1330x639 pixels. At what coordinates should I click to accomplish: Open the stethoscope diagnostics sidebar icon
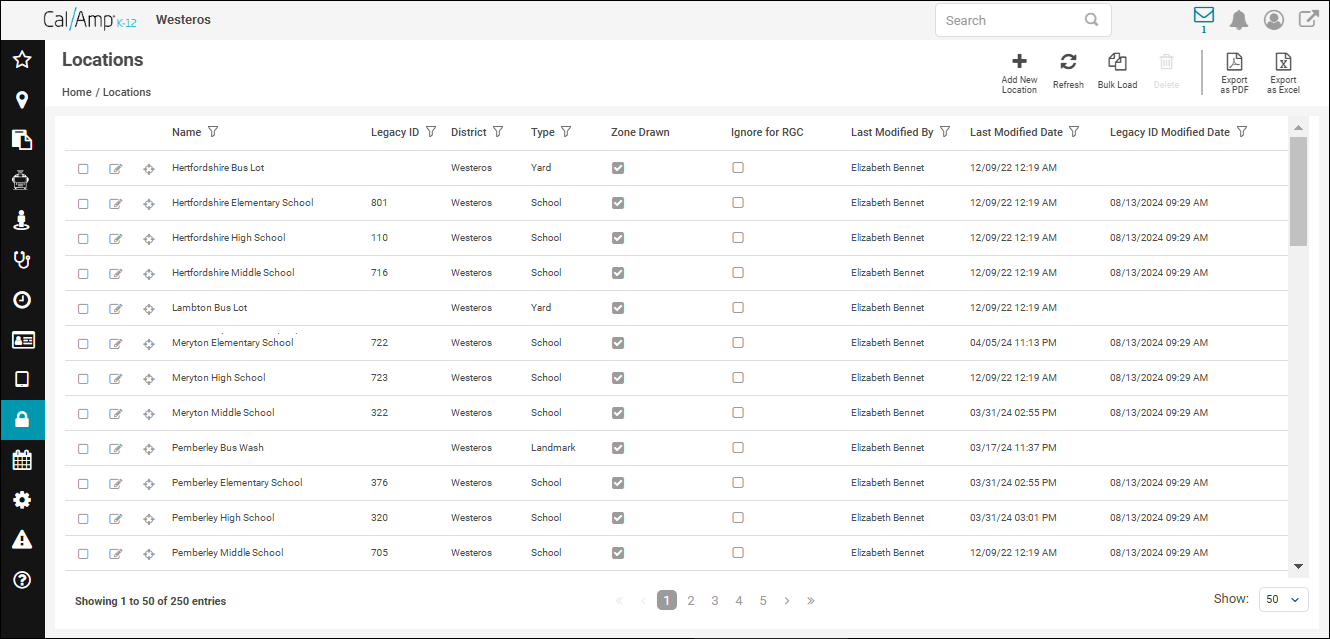click(x=22, y=260)
